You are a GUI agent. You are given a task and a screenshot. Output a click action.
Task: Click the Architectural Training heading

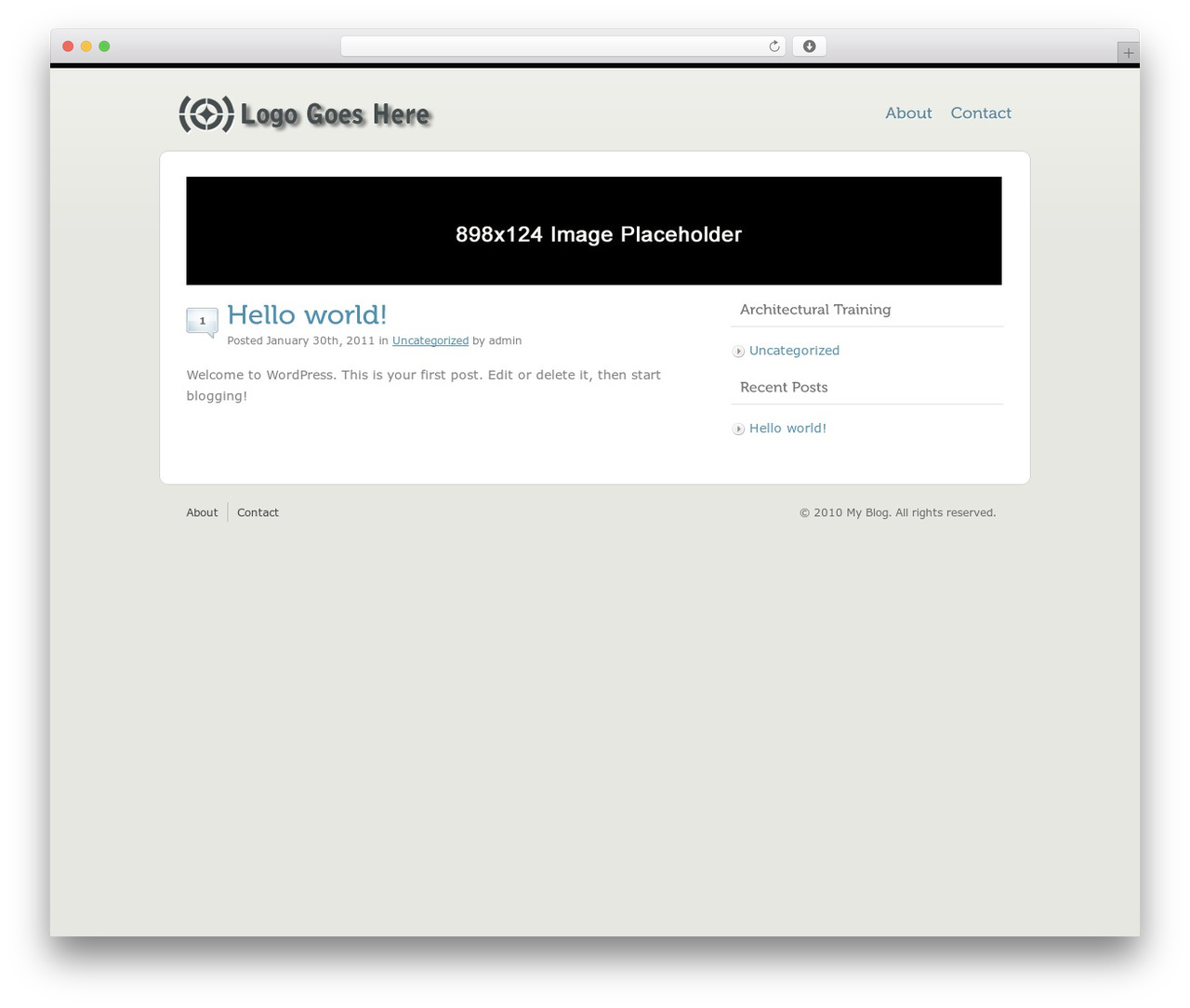tap(815, 310)
